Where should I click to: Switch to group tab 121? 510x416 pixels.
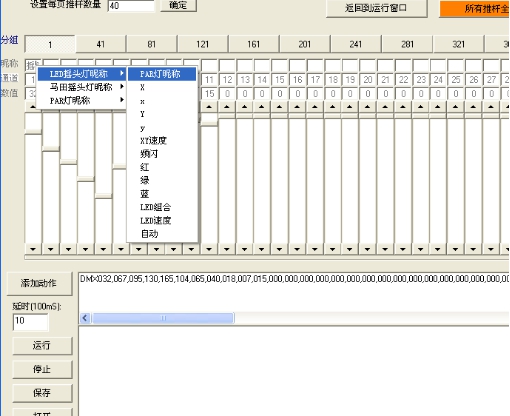[203, 44]
